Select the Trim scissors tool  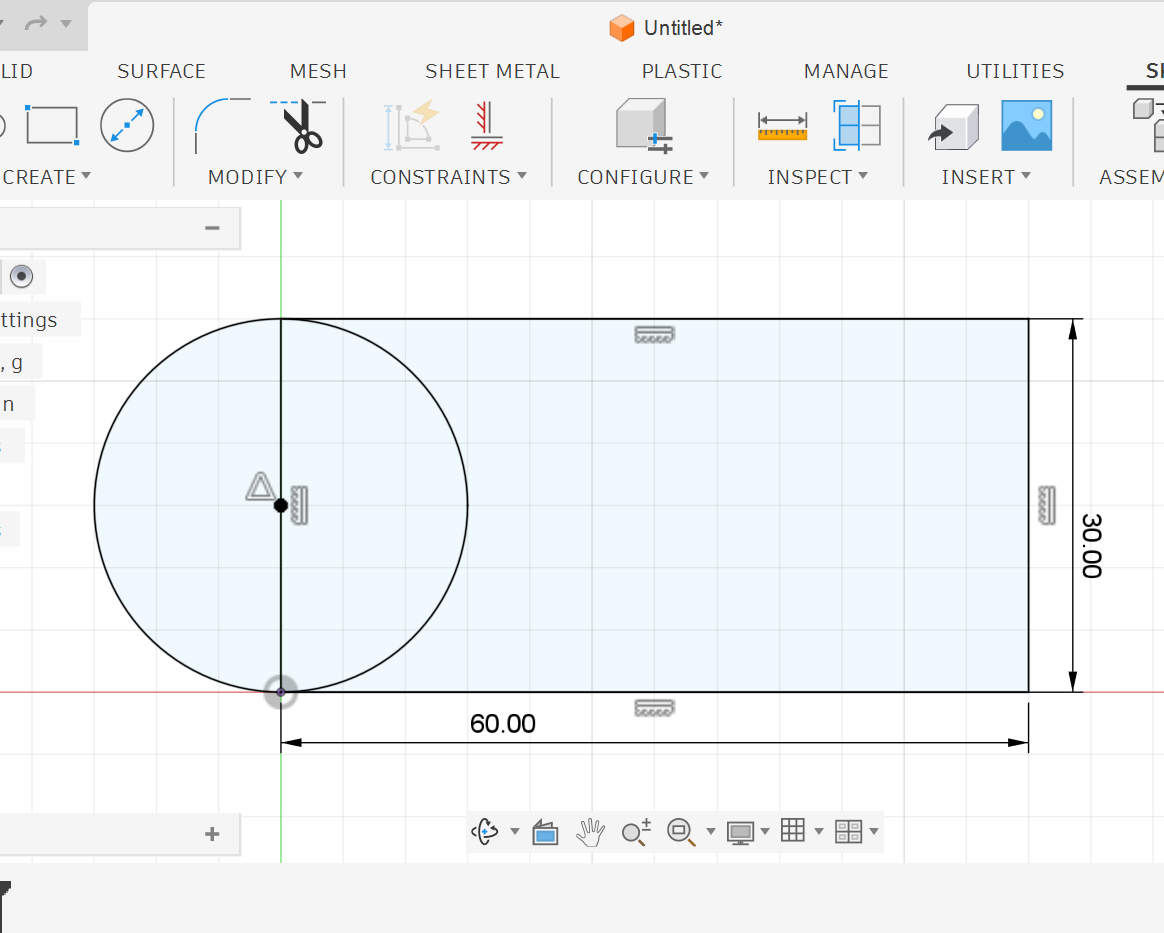(298, 126)
